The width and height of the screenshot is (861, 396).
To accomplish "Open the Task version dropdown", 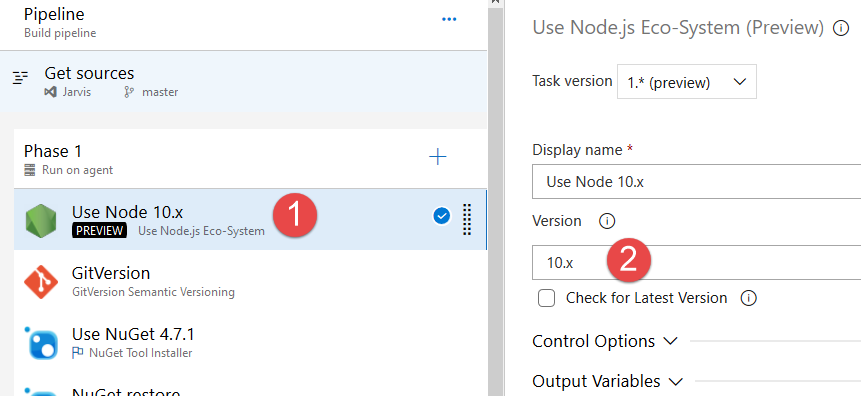I will [x=686, y=82].
